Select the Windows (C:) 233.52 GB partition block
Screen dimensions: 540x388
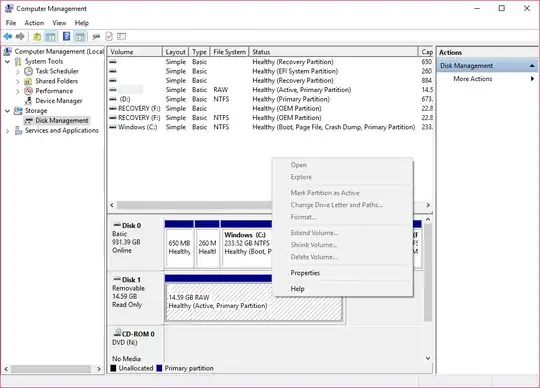click(x=247, y=248)
